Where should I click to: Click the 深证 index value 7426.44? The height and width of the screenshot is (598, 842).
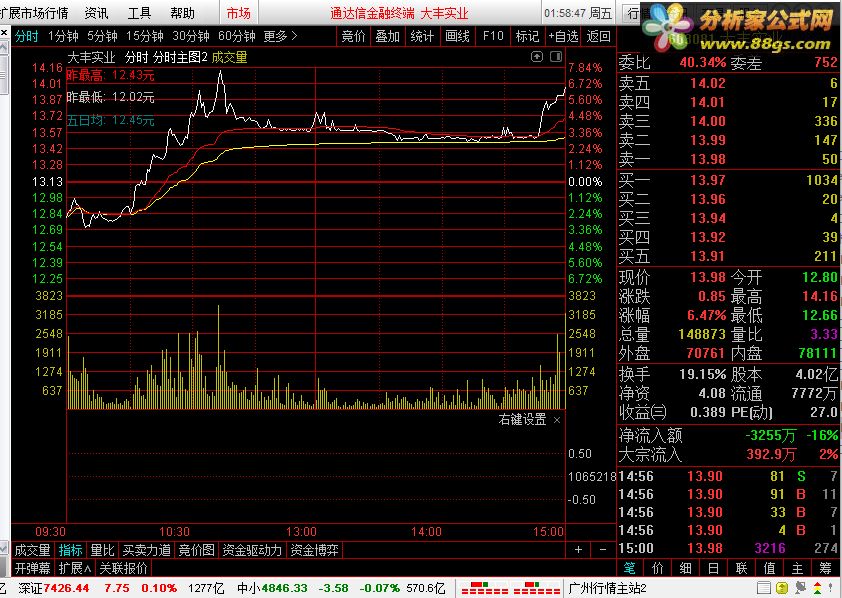coord(67,588)
